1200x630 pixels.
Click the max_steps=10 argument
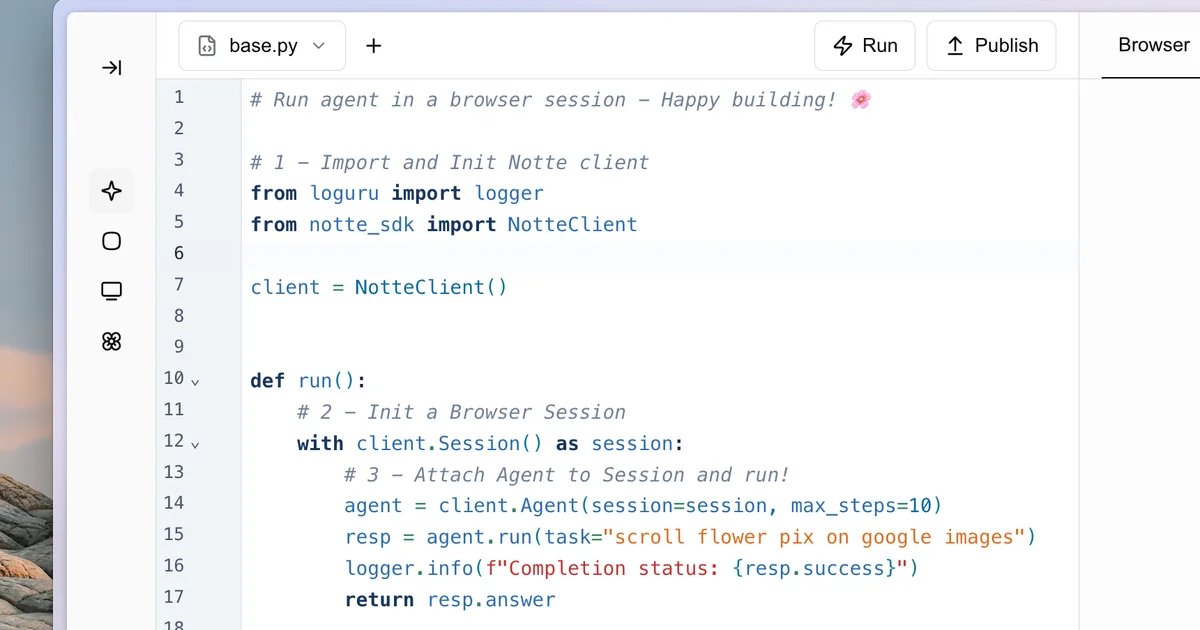[x=861, y=505]
